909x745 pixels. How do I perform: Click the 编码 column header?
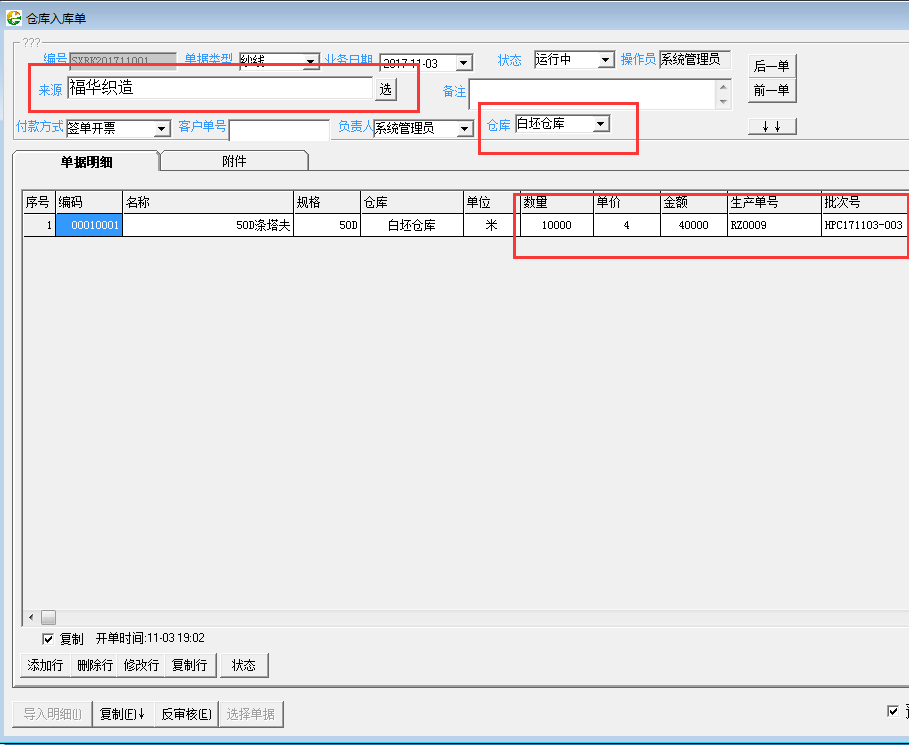89,202
